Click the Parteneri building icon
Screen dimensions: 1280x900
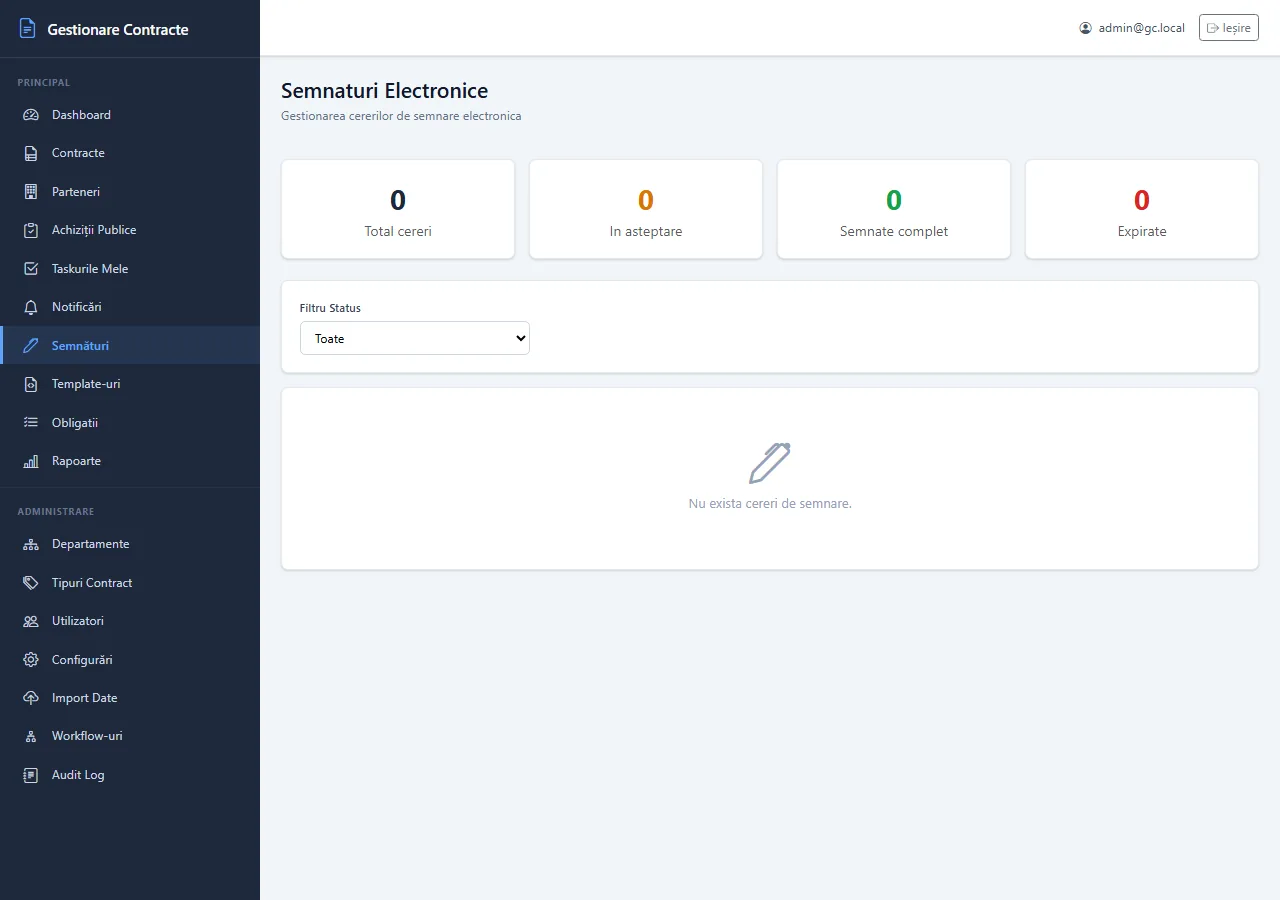[x=31, y=192]
